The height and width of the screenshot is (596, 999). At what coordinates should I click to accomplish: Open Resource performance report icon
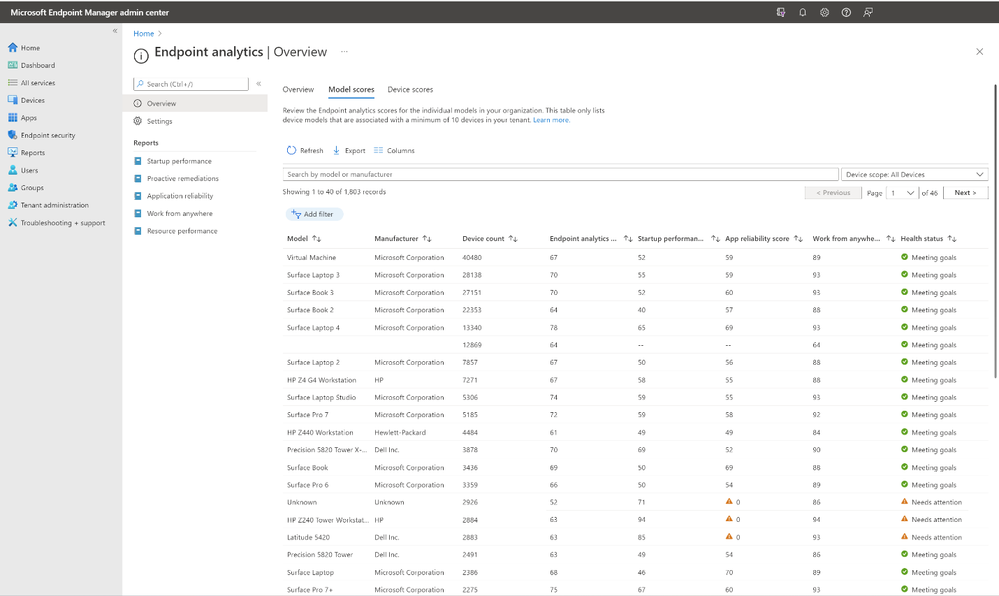[x=138, y=231]
